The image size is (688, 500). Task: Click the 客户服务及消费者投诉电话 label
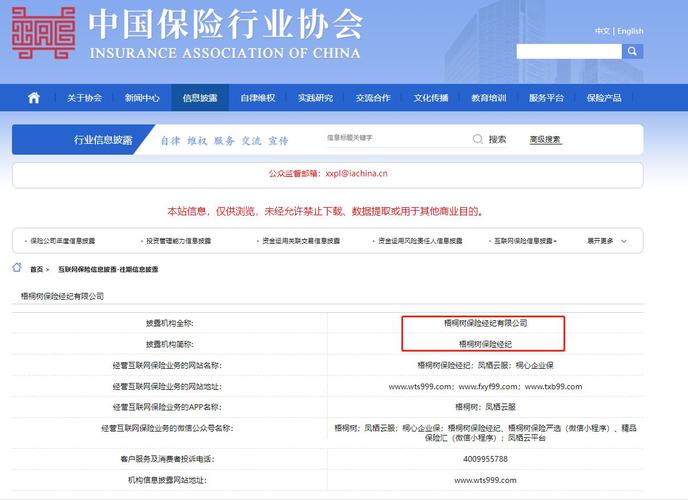pos(167,459)
